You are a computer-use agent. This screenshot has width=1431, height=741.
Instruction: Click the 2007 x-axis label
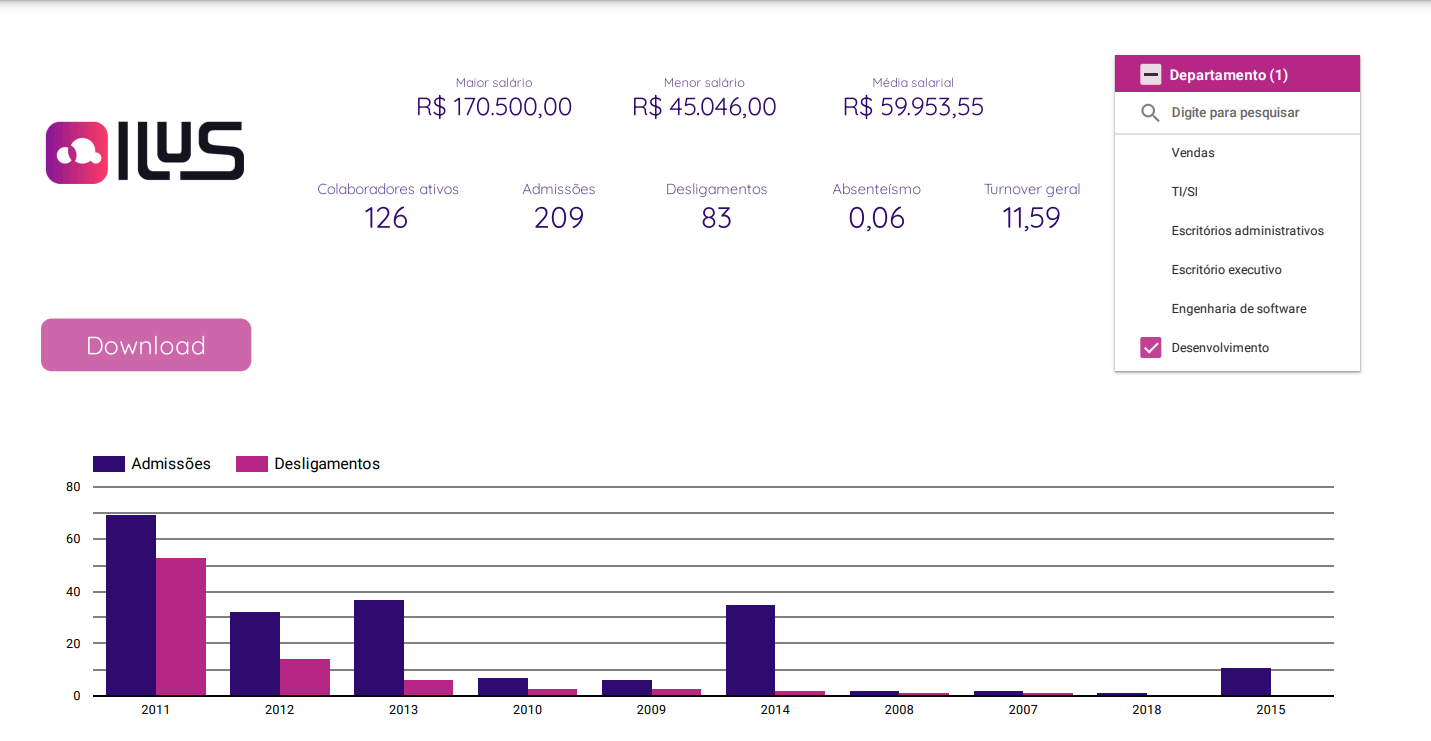[x=1023, y=710]
